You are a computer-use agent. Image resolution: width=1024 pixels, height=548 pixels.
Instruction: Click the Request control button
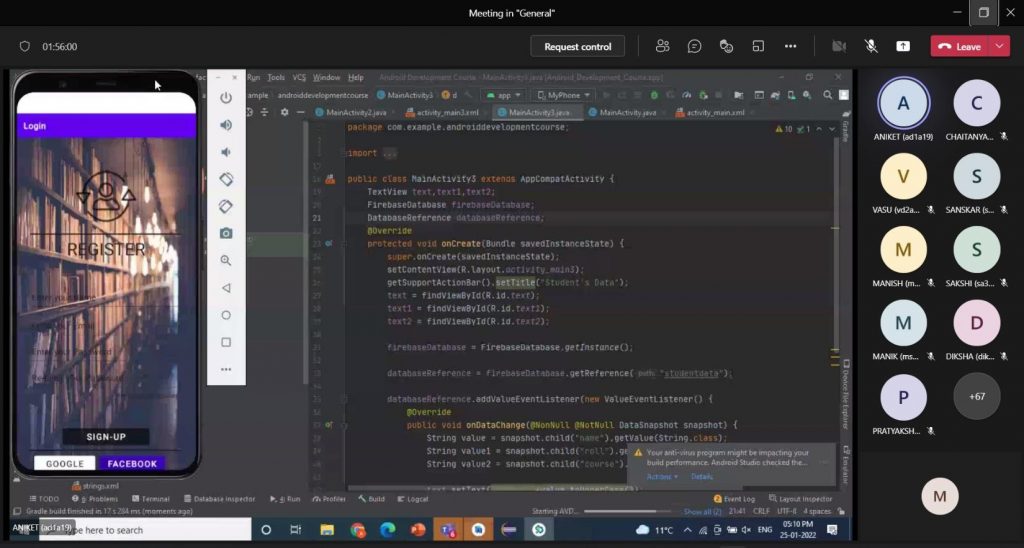point(577,46)
